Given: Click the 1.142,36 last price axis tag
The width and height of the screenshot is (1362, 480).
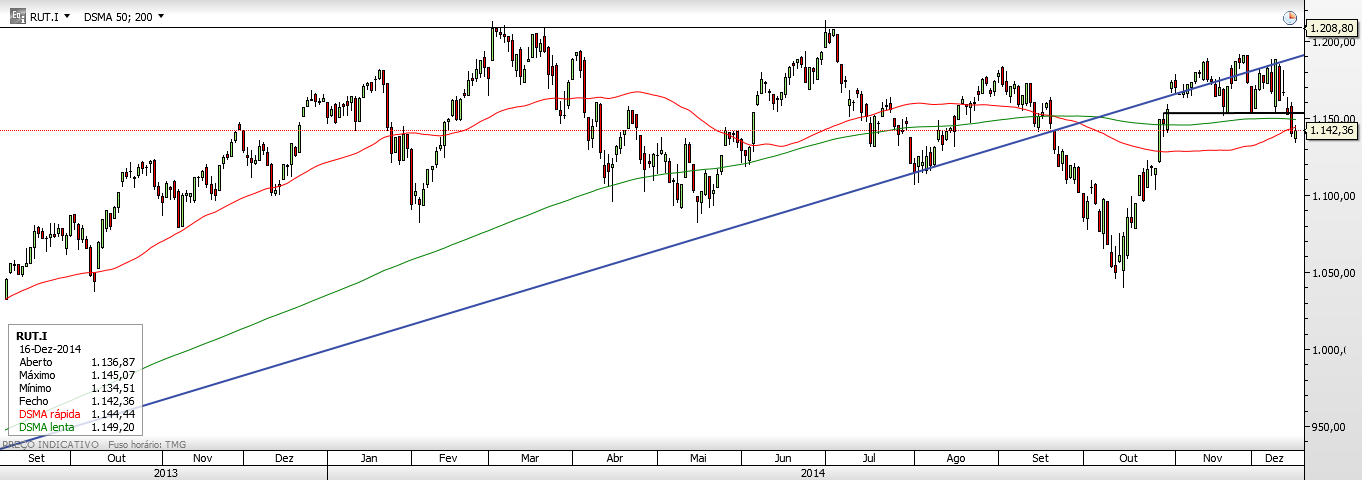Looking at the screenshot, I should tap(1333, 130).
